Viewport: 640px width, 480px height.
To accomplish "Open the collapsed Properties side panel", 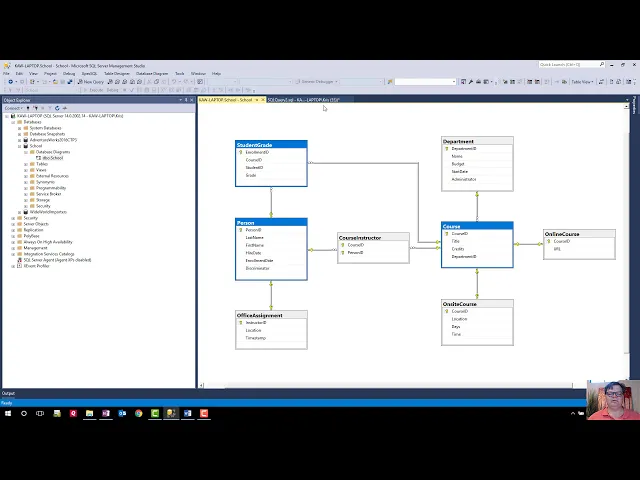I will (x=634, y=105).
